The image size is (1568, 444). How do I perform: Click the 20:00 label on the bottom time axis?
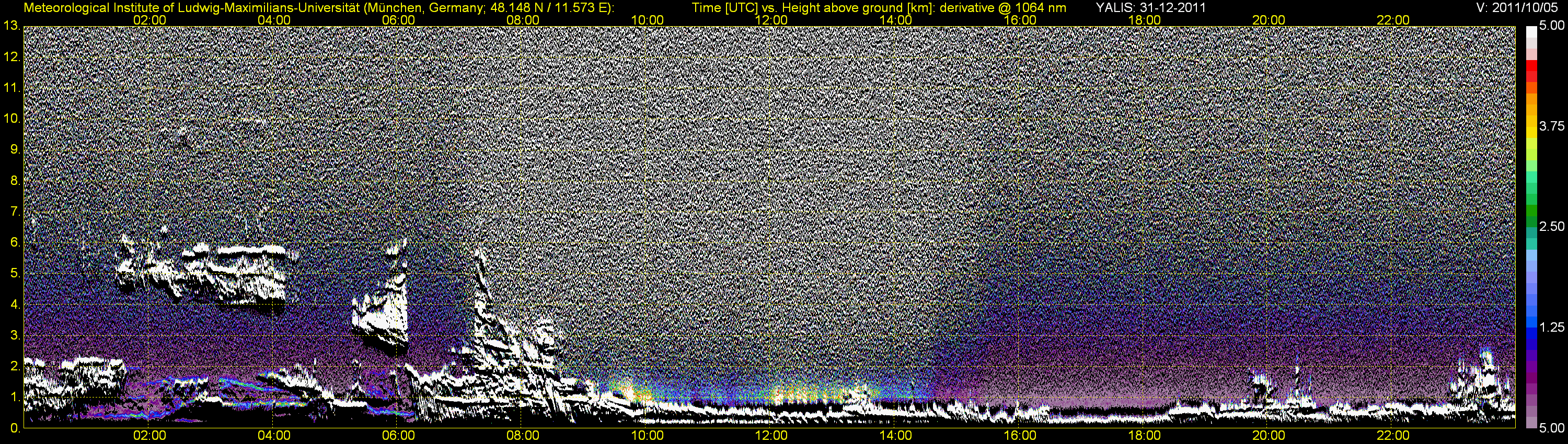(x=1269, y=436)
